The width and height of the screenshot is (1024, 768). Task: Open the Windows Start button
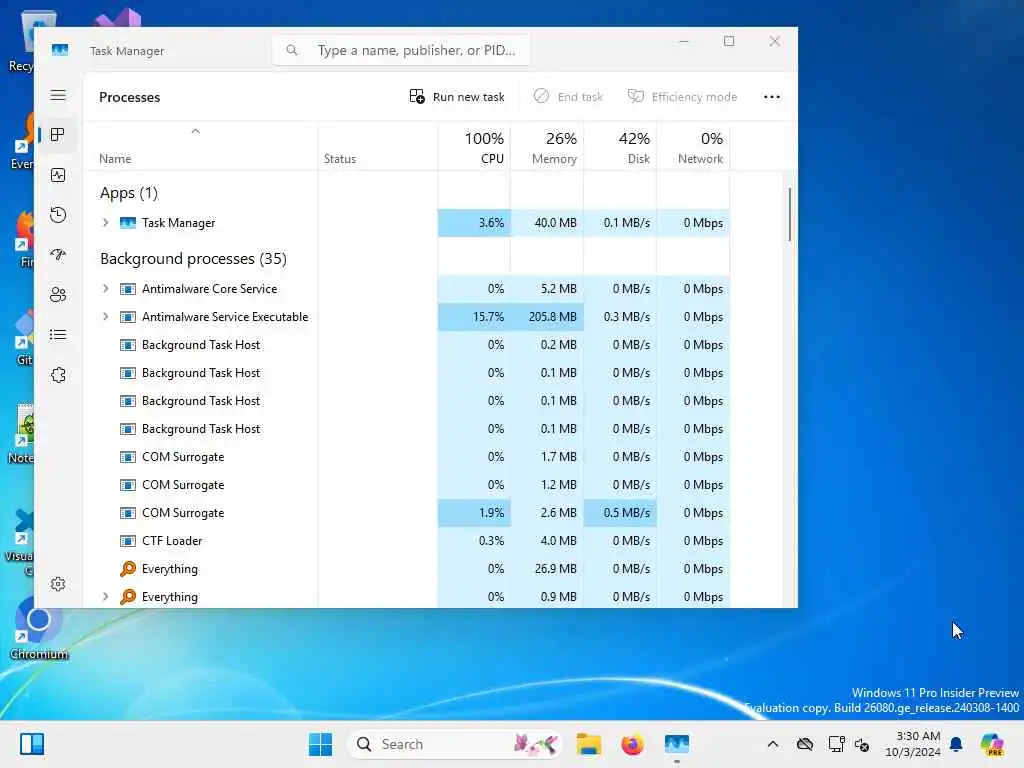(321, 744)
